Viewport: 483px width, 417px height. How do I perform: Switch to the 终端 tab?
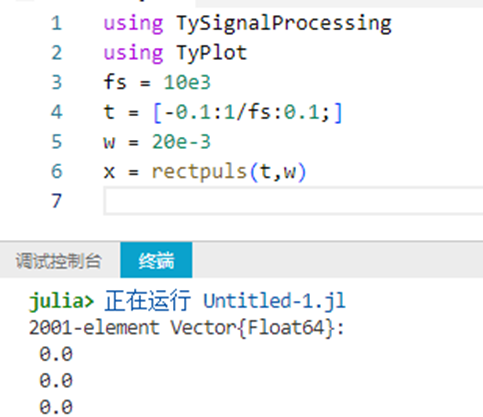click(156, 260)
